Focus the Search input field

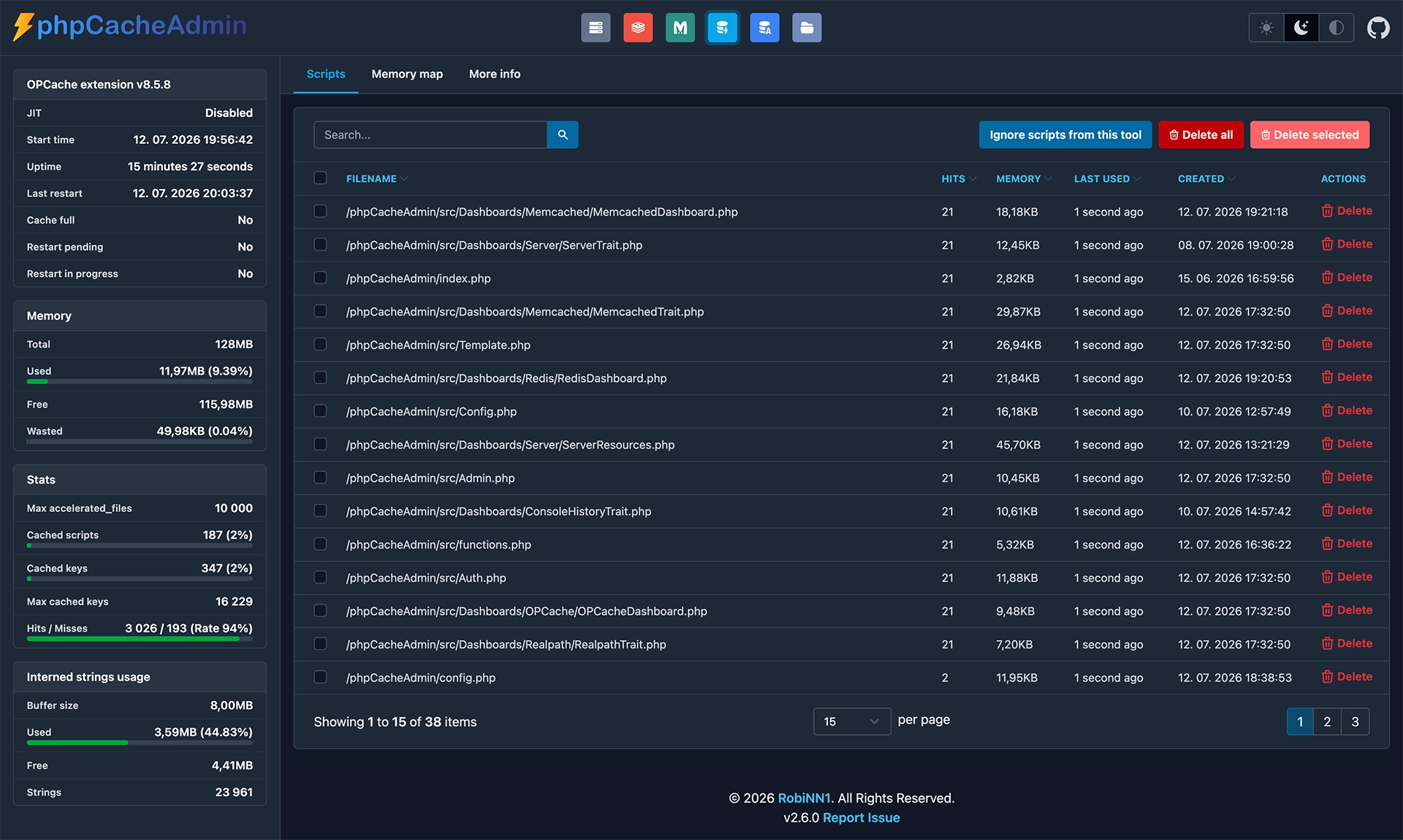tap(430, 134)
